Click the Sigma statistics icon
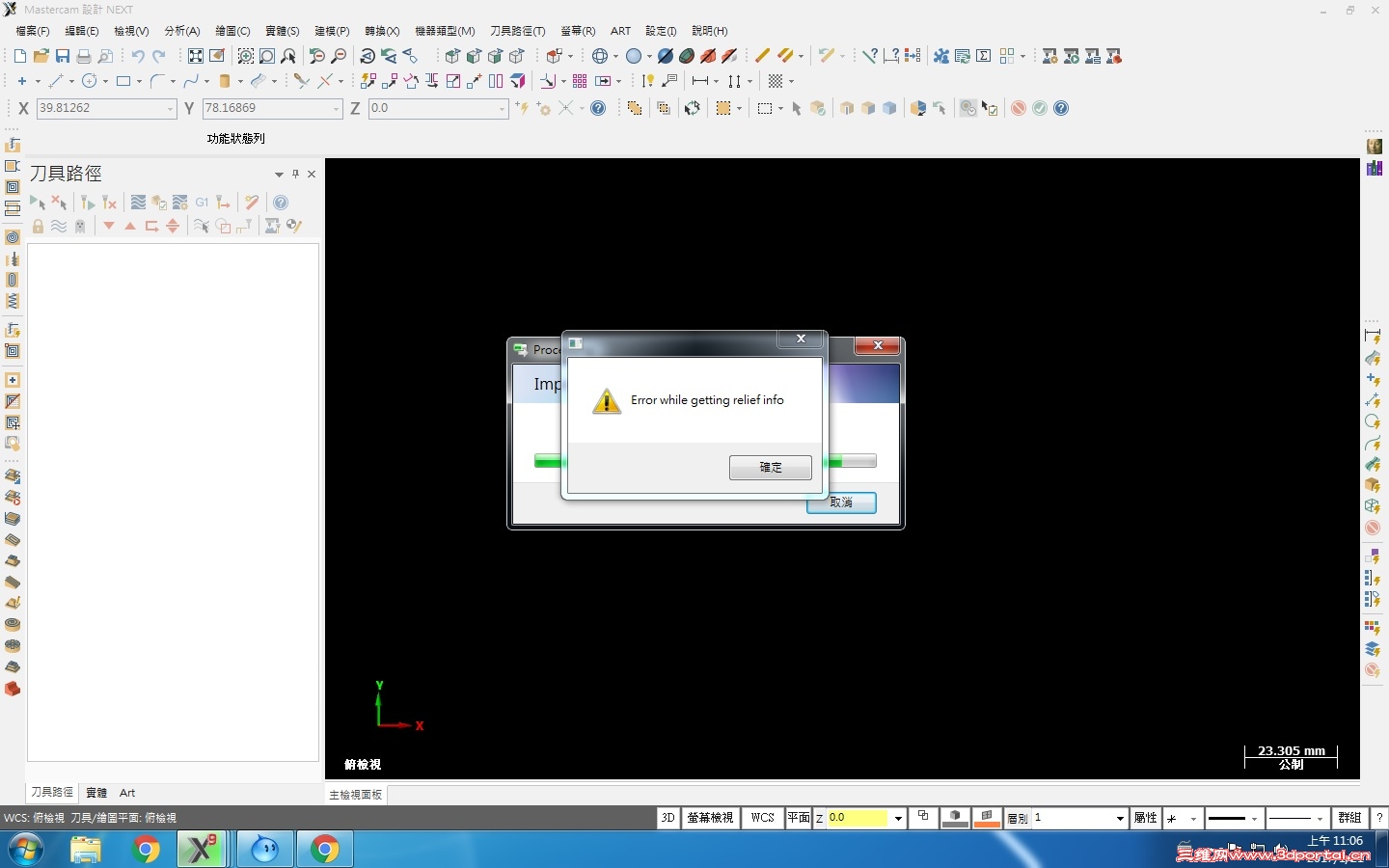The width and height of the screenshot is (1389, 868). pos(984,57)
